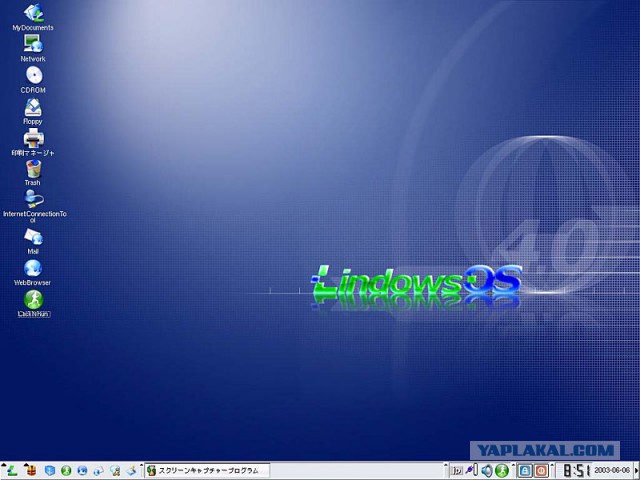This screenshot has height=480, width=640.
Task: Click the network plug tray icon
Action: coord(471,470)
